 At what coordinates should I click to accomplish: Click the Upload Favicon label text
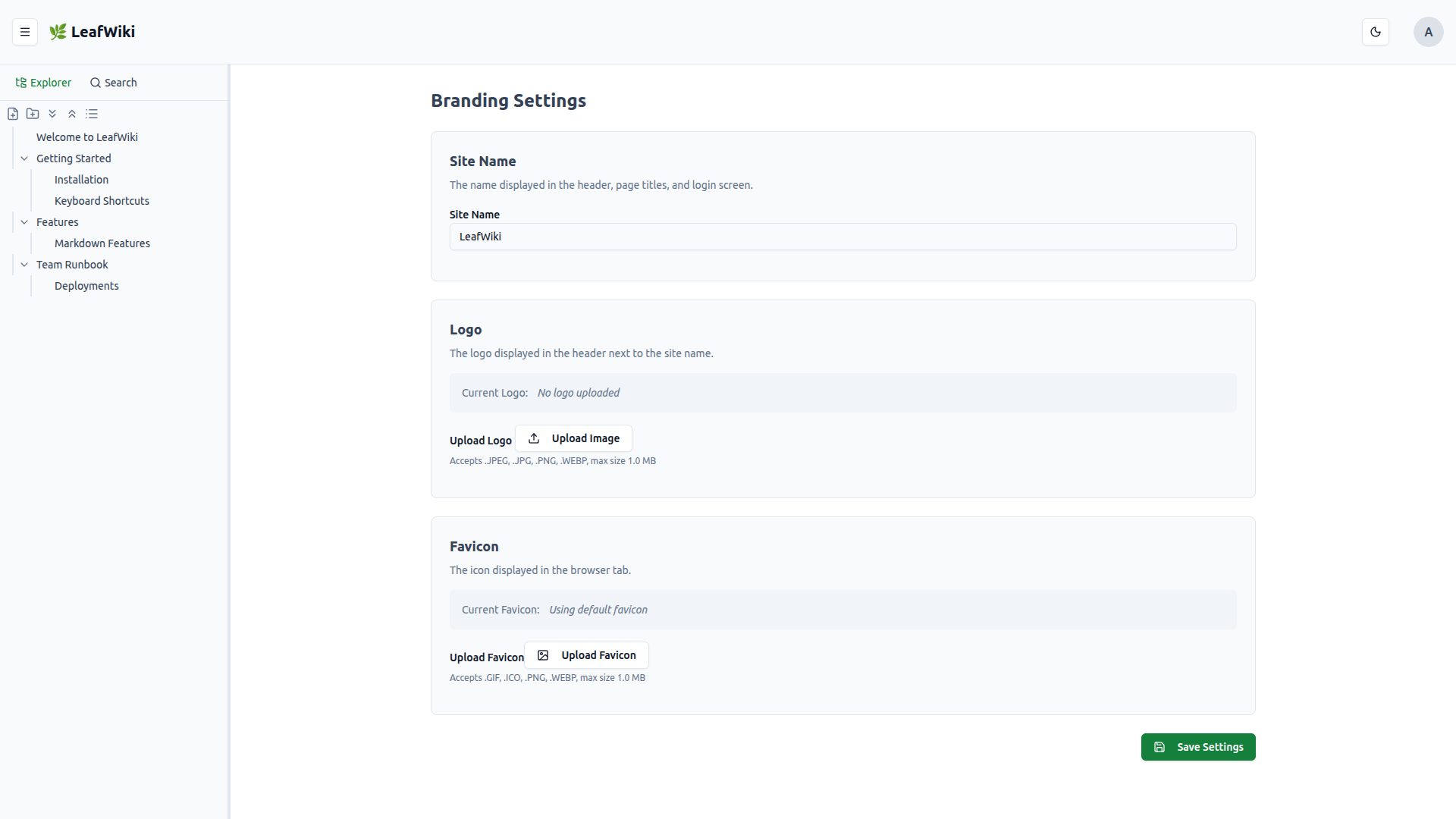[487, 657]
